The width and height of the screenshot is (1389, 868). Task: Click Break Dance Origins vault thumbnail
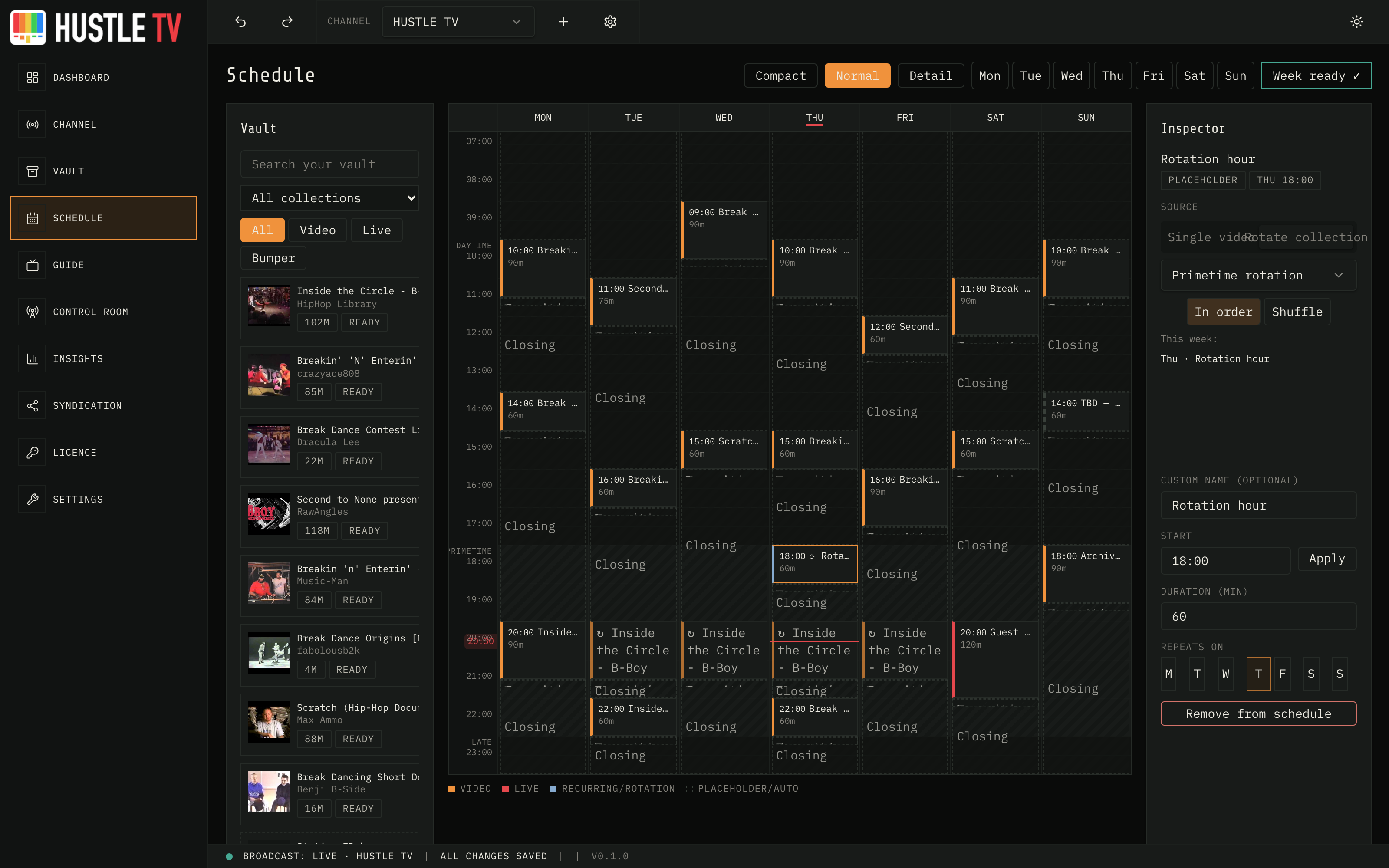coord(269,653)
